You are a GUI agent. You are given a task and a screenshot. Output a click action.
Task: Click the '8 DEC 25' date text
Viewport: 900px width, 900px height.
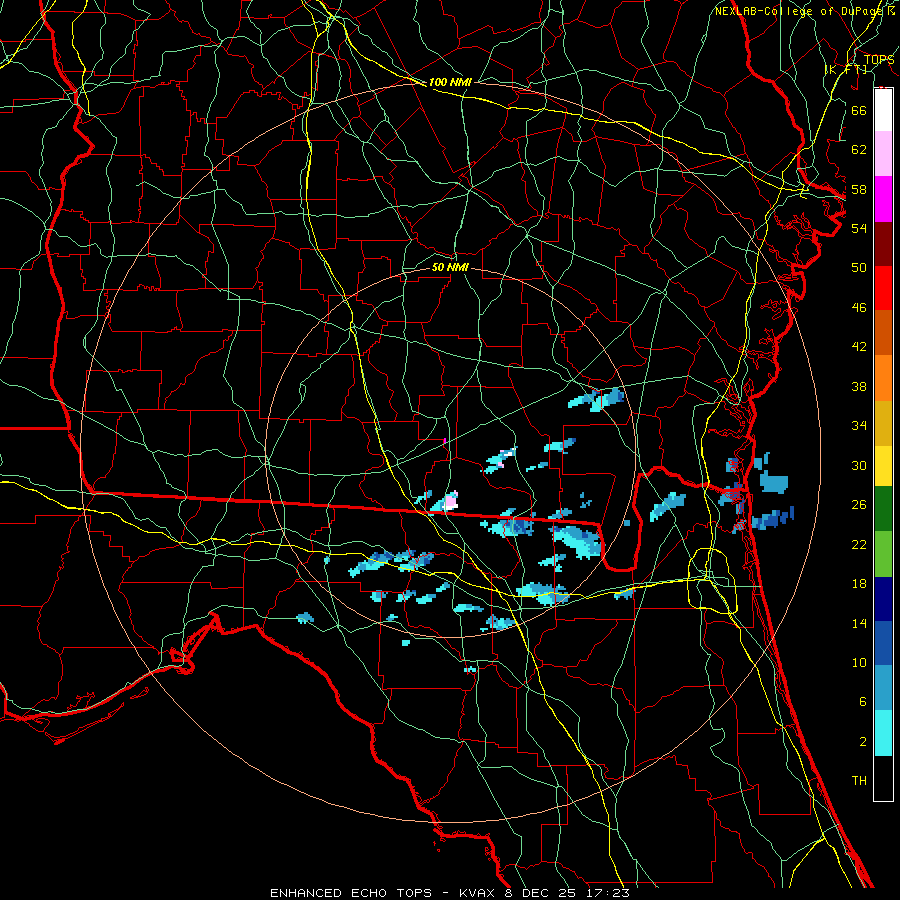pos(542,893)
